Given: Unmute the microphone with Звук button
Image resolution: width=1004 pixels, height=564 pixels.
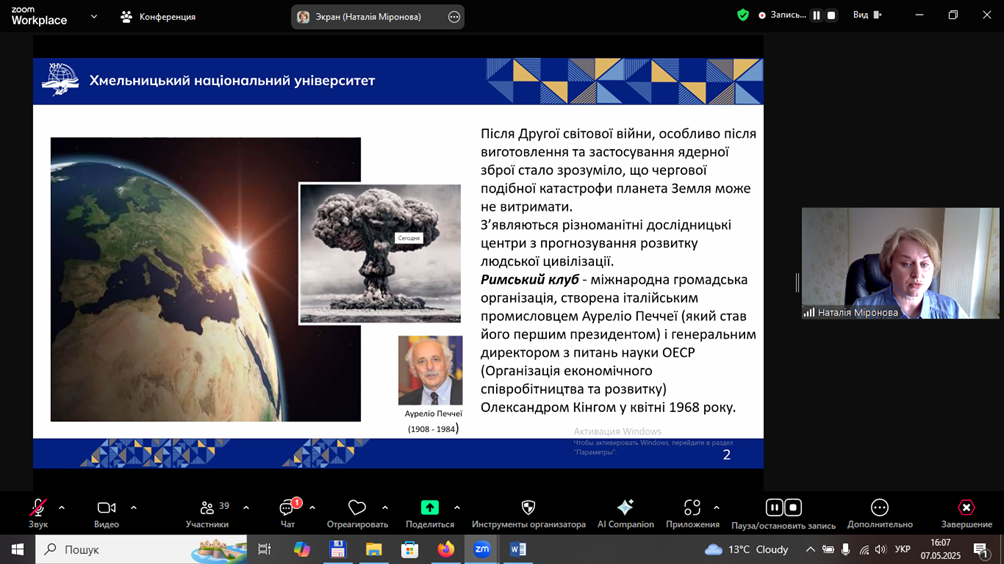Looking at the screenshot, I should tap(38, 513).
